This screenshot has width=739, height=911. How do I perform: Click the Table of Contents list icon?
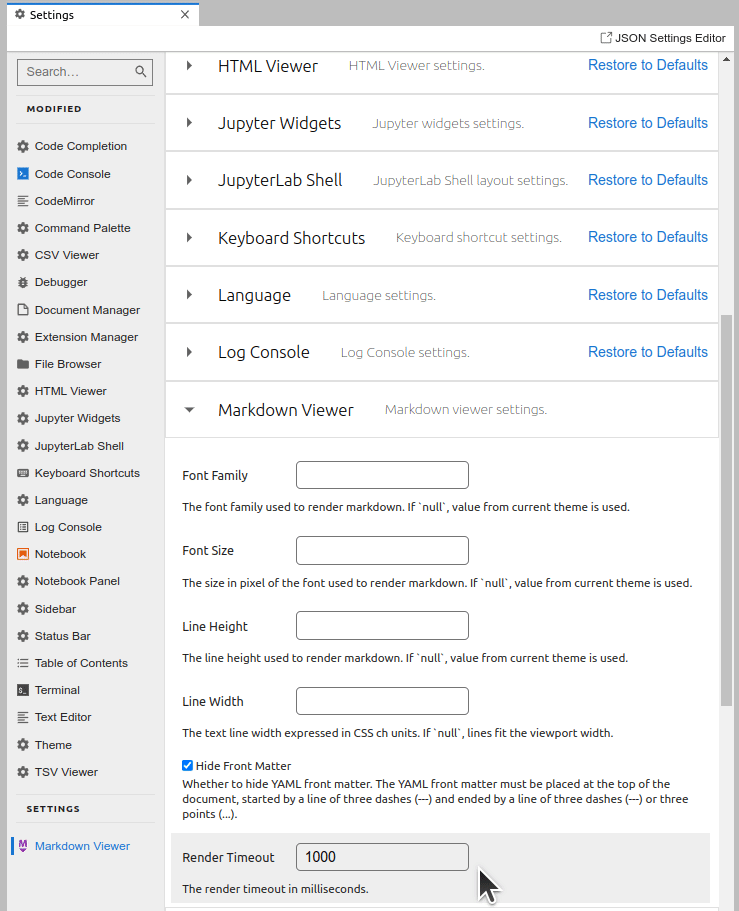22,663
